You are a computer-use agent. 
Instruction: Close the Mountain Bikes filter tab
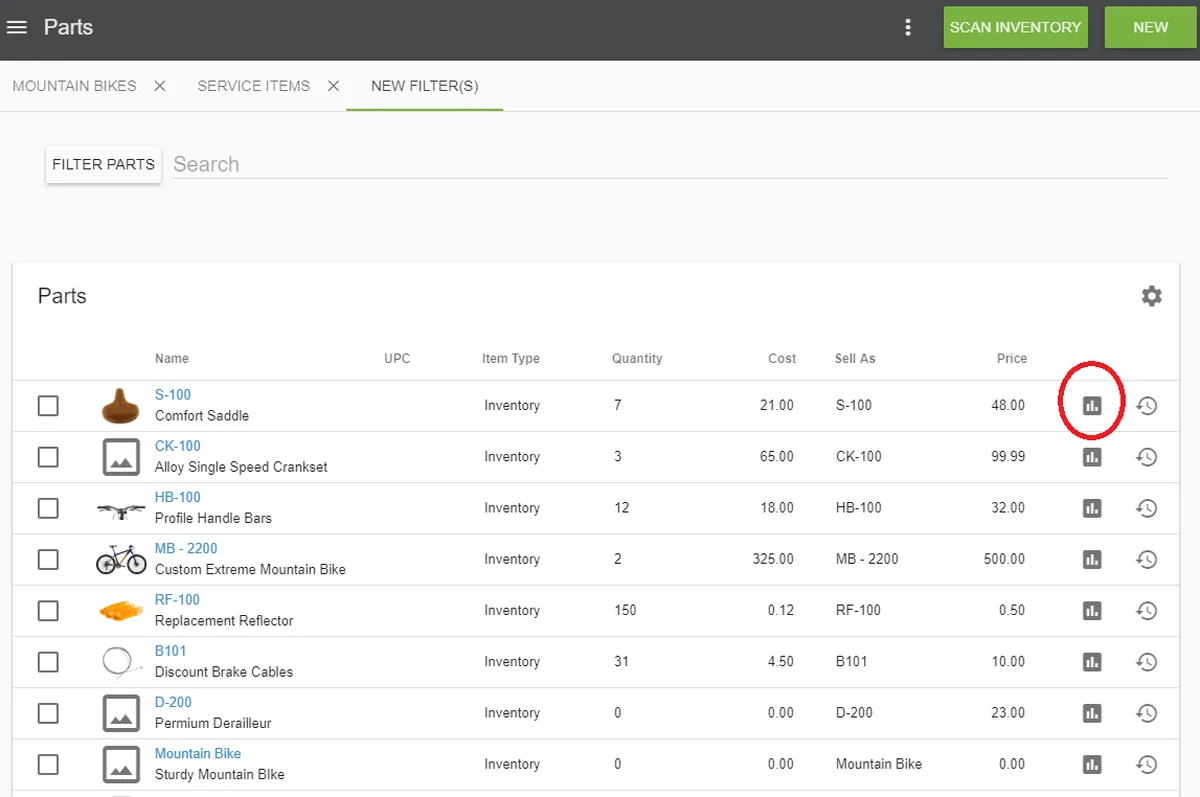160,86
